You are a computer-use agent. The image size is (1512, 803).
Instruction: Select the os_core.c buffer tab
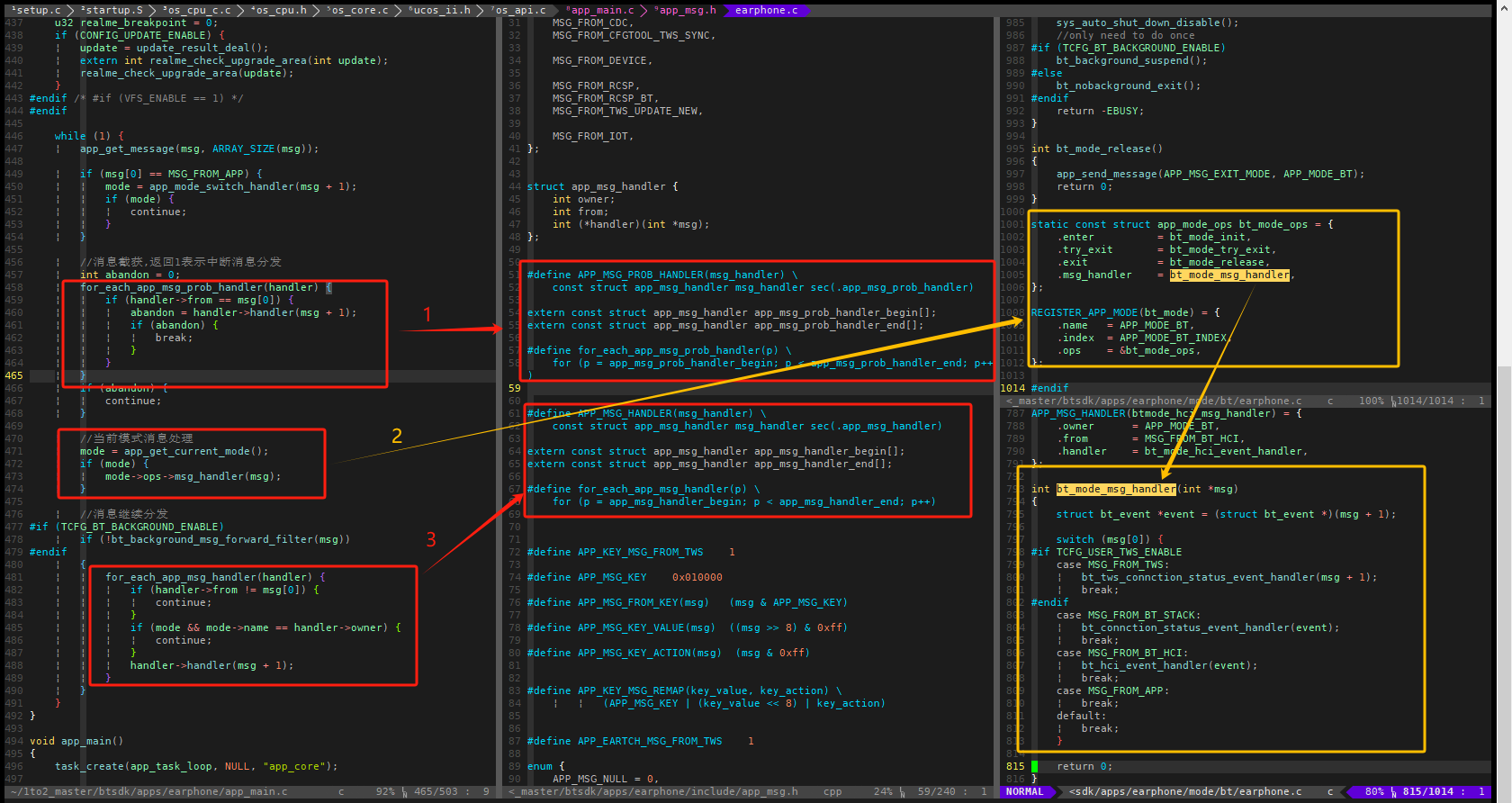[x=358, y=10]
